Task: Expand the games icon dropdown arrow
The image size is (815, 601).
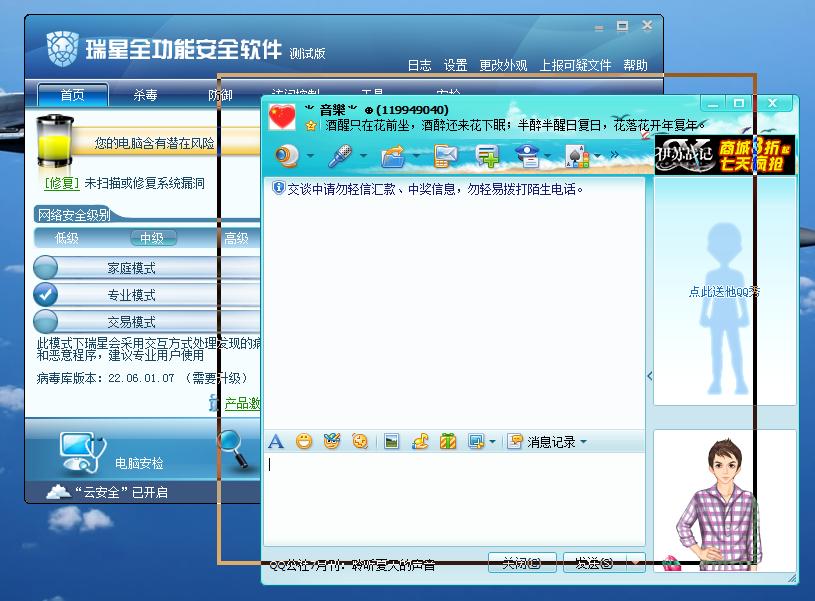Action: (x=598, y=155)
